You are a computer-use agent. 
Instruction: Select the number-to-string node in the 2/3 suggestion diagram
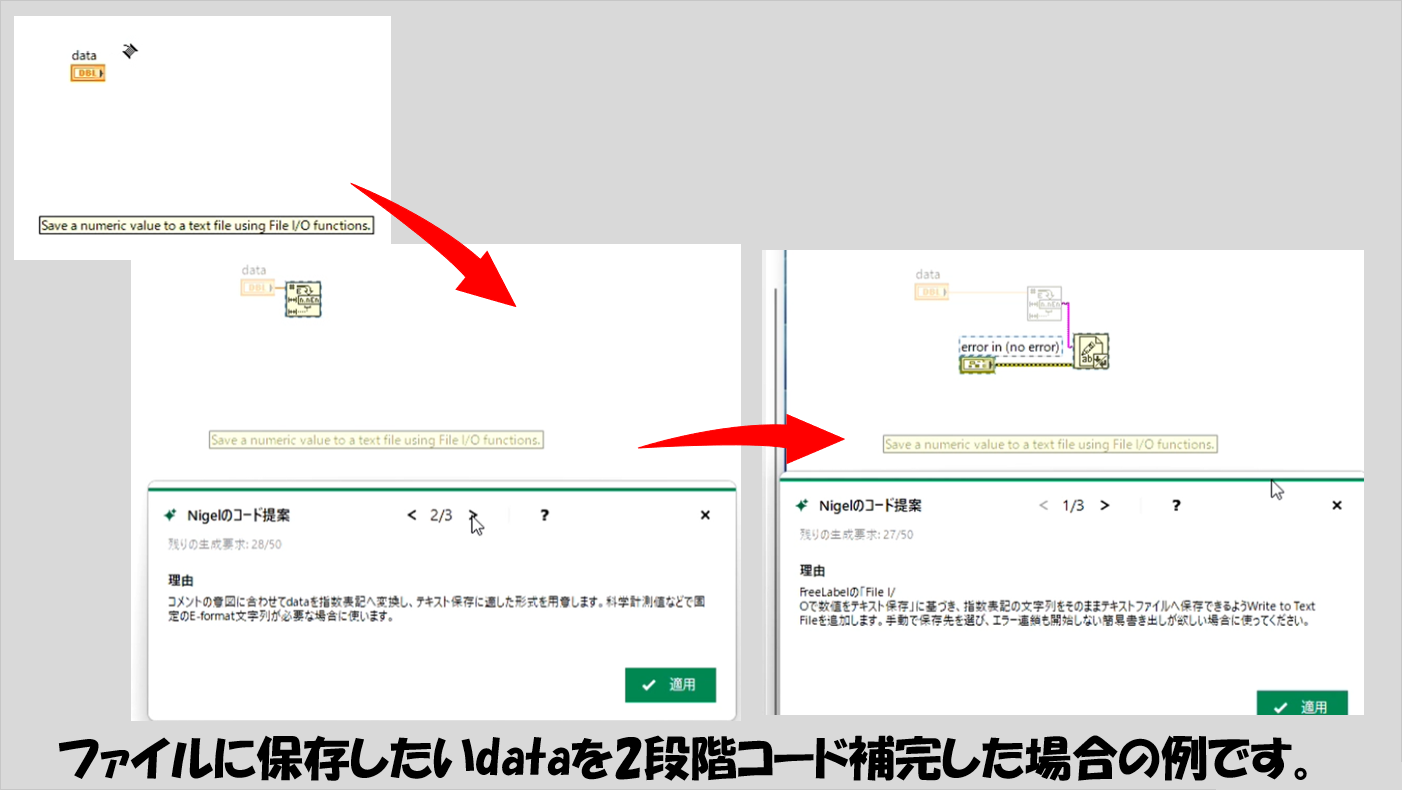[x=304, y=298]
